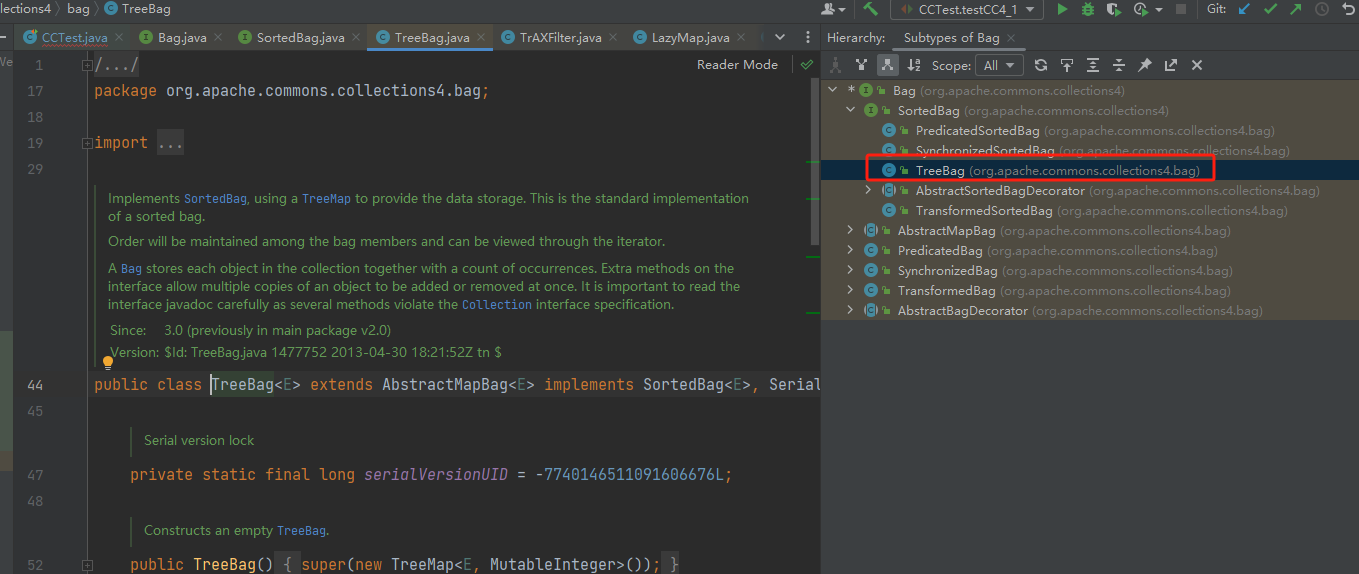Screen dimensions: 1359x574
Task: Open the CCTest.testCC4_1 run configuration dropdown
Action: tap(967, 9)
